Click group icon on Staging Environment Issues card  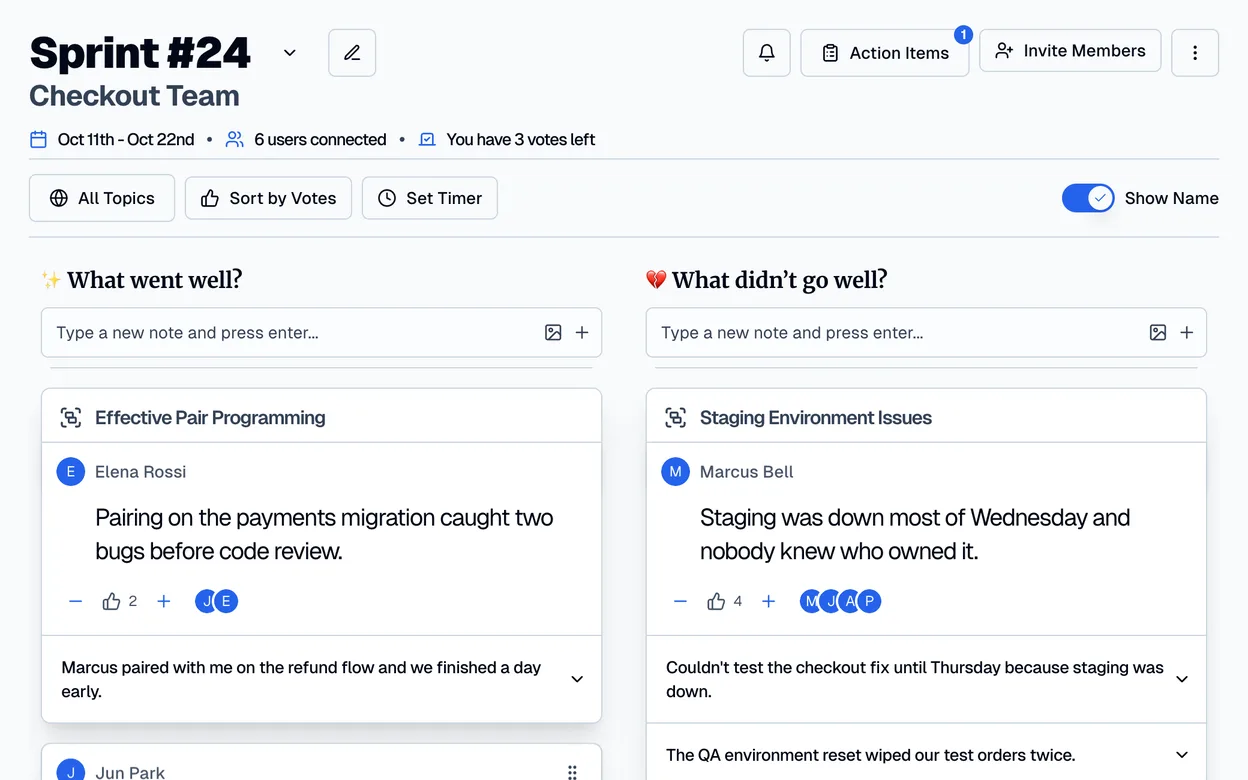pos(675,418)
